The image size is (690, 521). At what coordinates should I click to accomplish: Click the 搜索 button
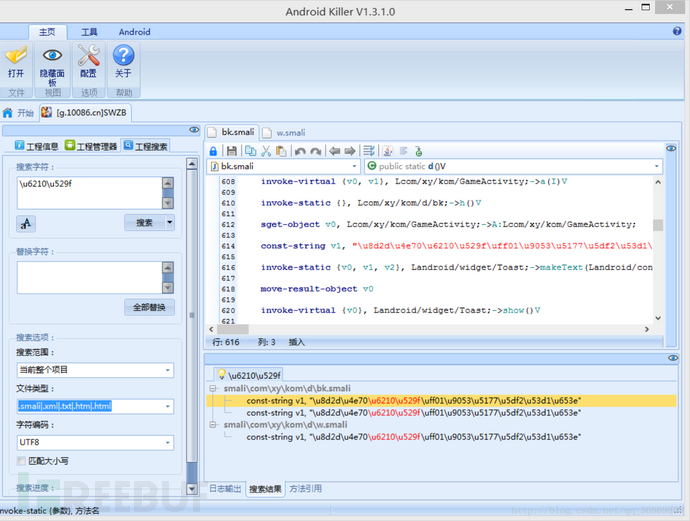point(144,223)
